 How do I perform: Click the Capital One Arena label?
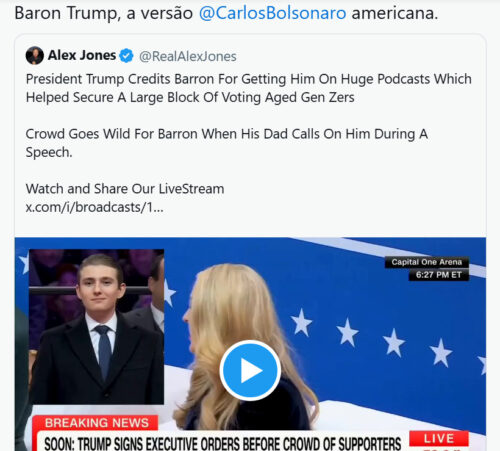coord(427,262)
